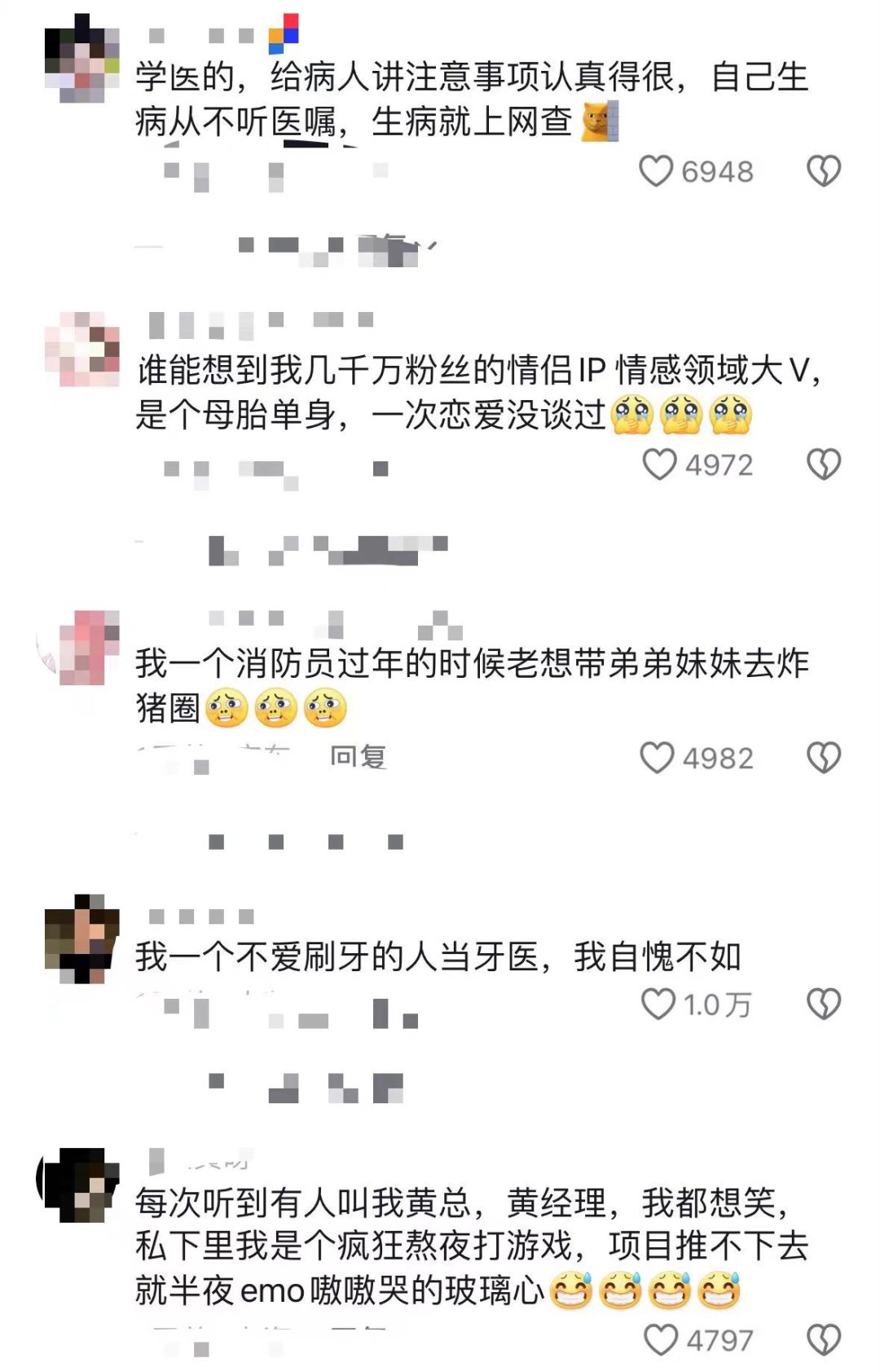
Task: Open the dentist commenter's avatar
Action: 81,939
